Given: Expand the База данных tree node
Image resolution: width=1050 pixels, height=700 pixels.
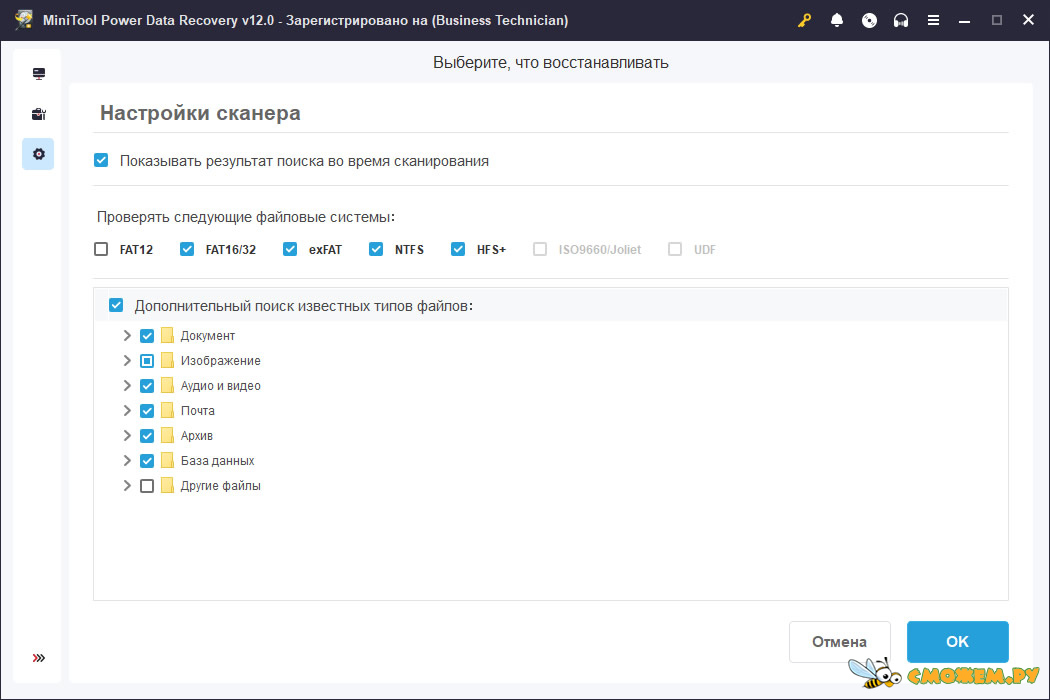Looking at the screenshot, I should [x=127, y=461].
